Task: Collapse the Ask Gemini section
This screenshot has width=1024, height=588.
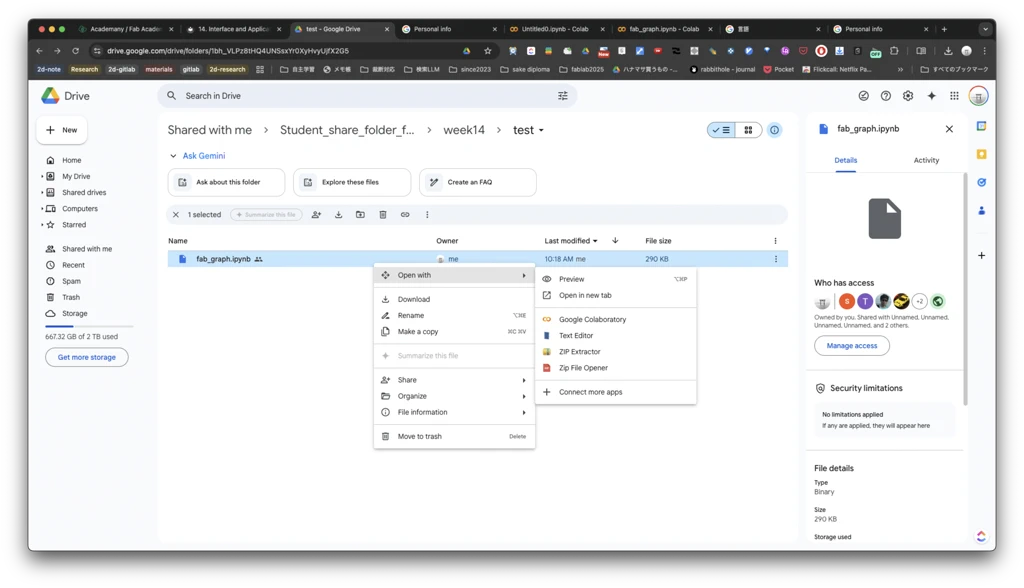Action: 173,155
